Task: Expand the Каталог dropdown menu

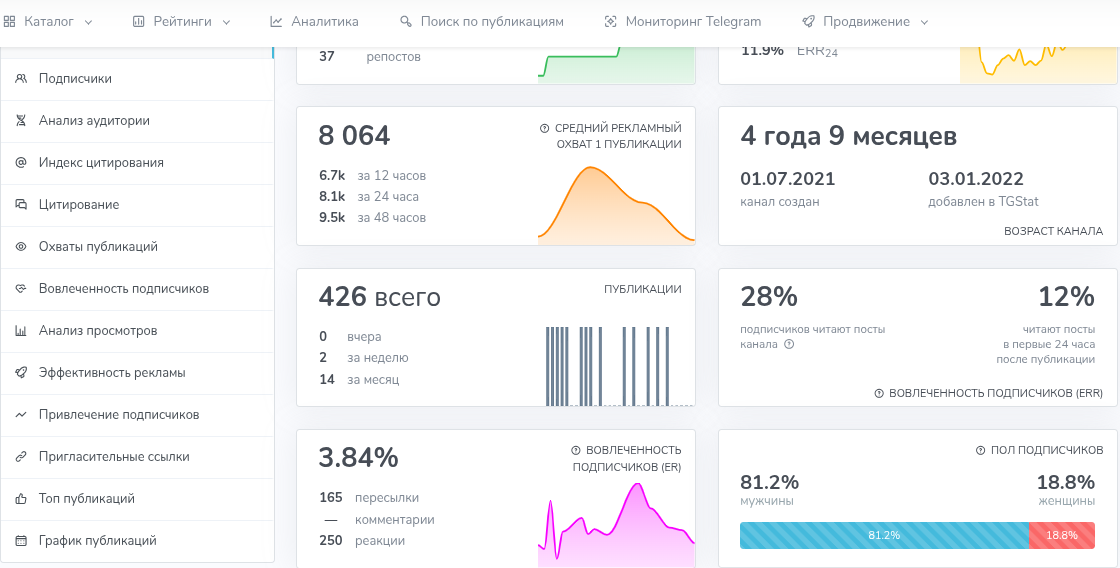Action: 49,21
